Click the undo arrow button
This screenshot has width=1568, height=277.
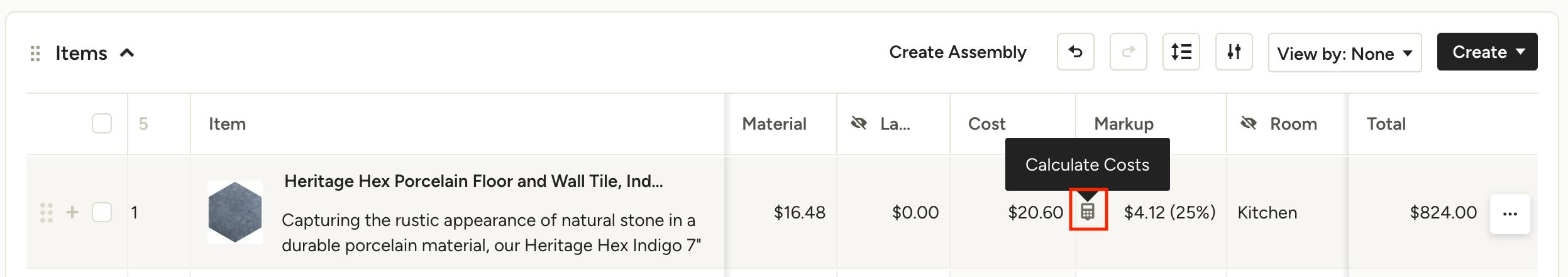point(1076,52)
